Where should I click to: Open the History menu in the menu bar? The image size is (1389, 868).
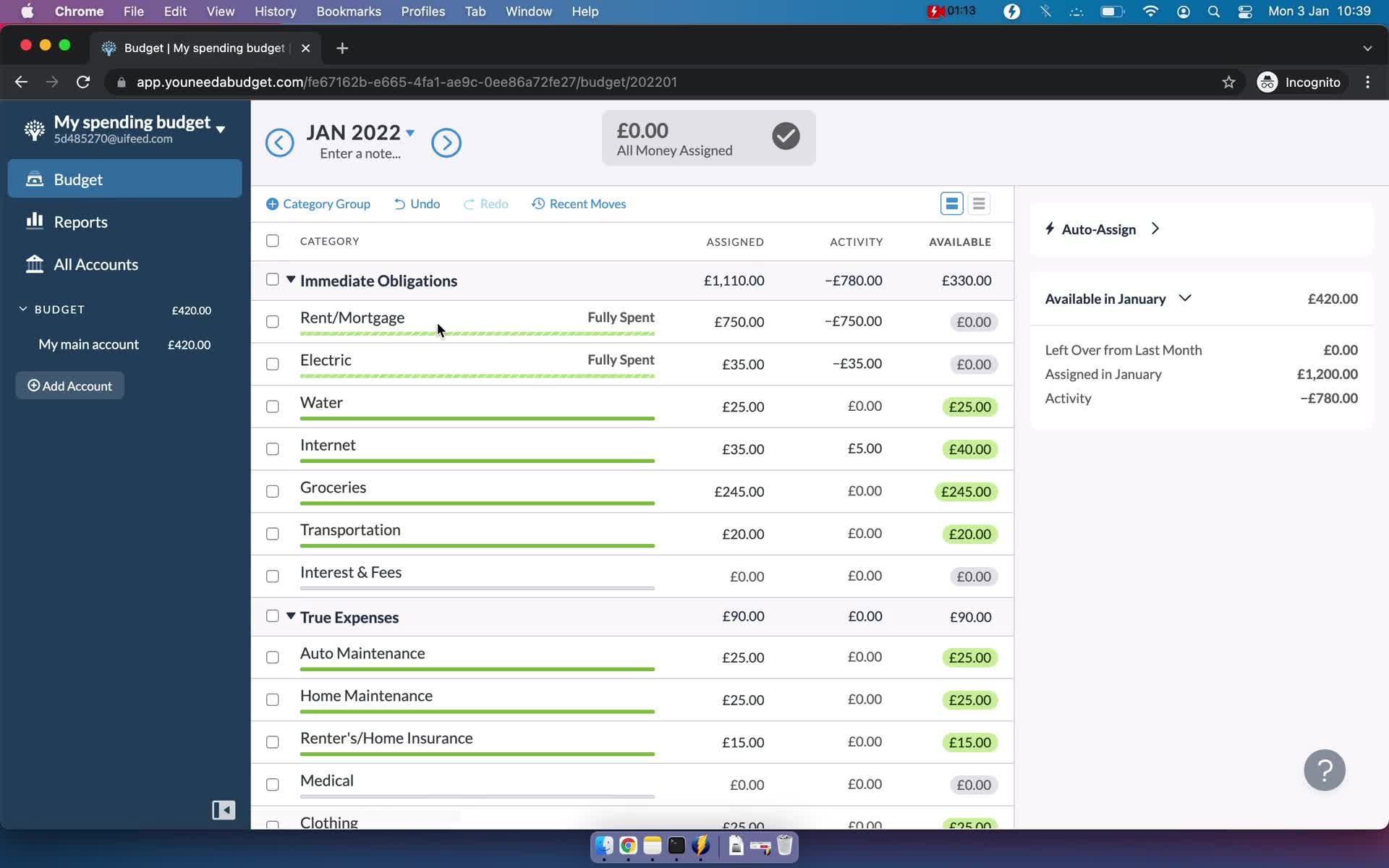(x=274, y=11)
